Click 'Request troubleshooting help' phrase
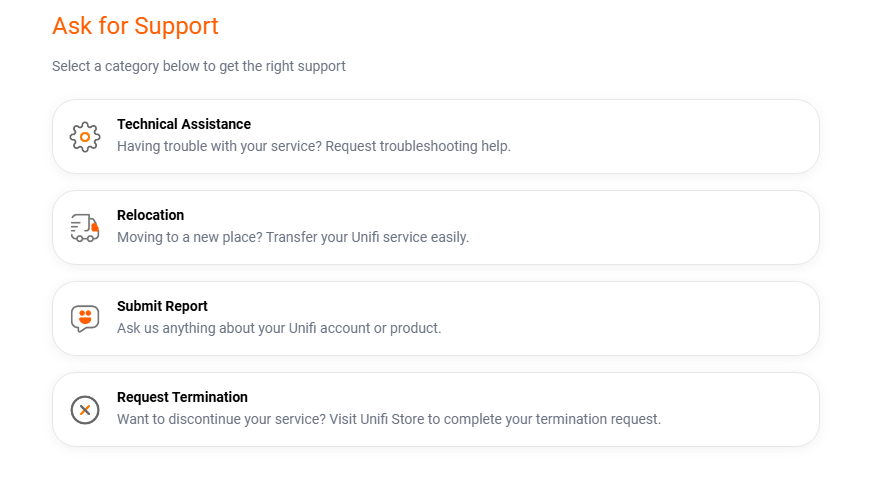The width and height of the screenshot is (871, 480). [x=418, y=146]
